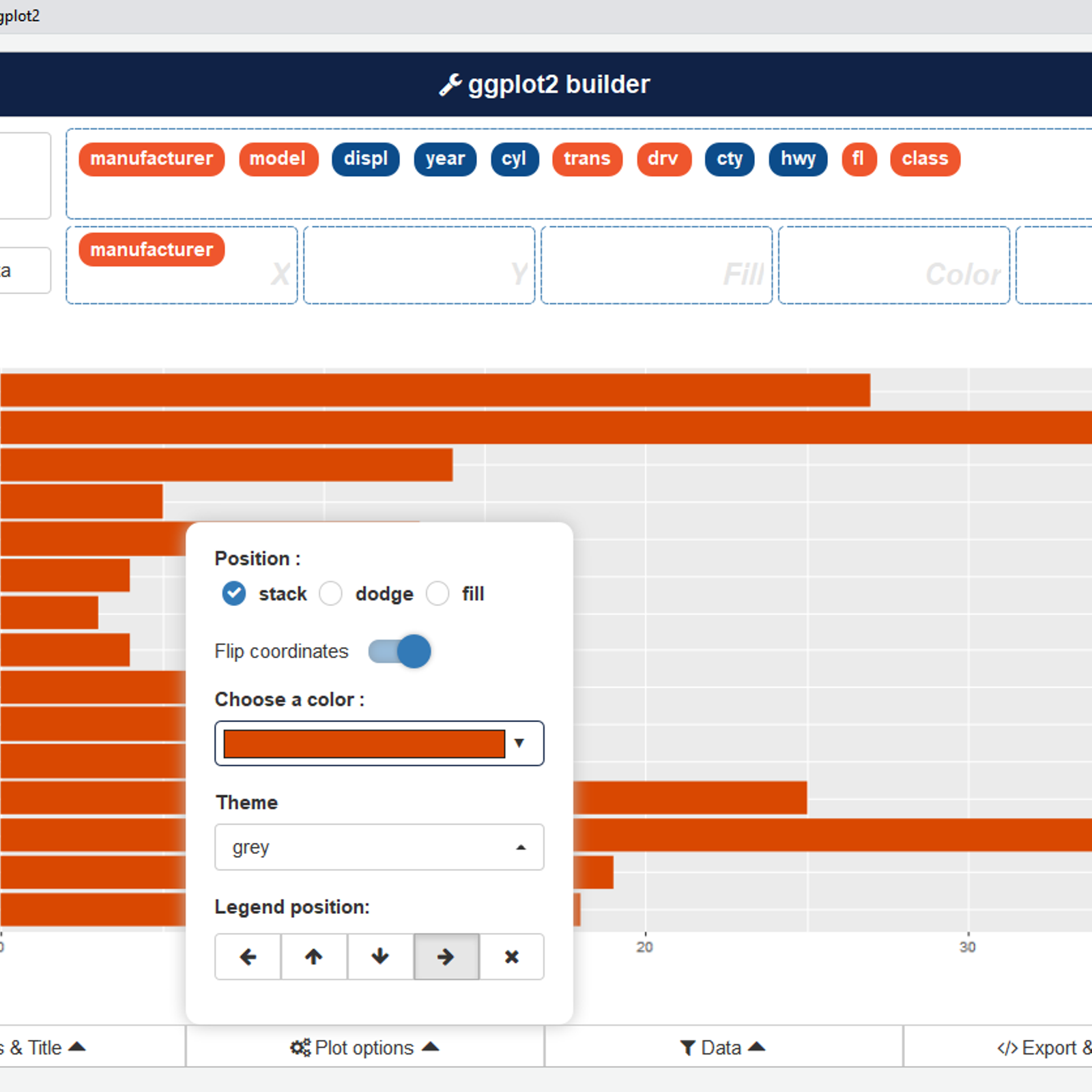
Task: Click the longest top bar in chart
Action: [x=546, y=427]
